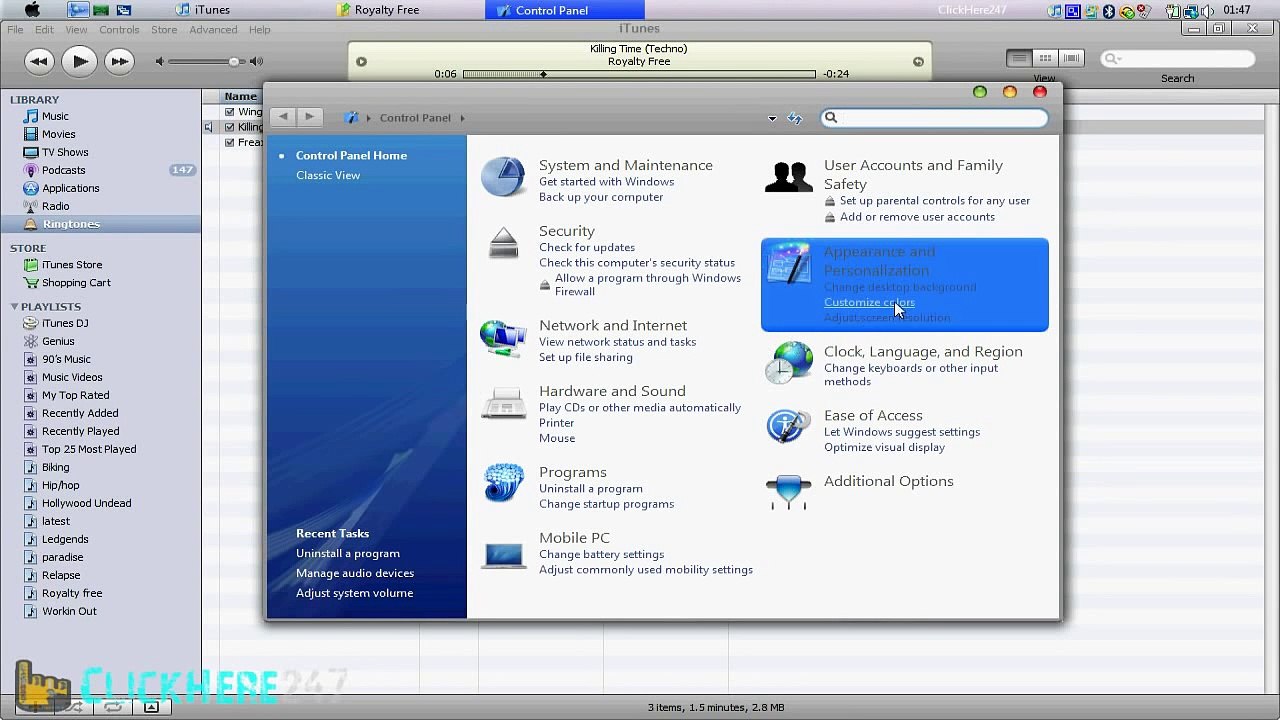Open the iTunes Controls menu

point(119,30)
